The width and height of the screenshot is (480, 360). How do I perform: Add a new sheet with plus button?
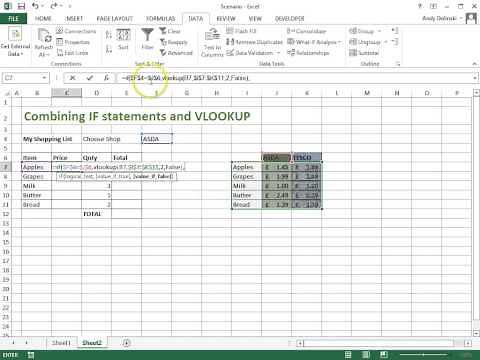tap(126, 343)
